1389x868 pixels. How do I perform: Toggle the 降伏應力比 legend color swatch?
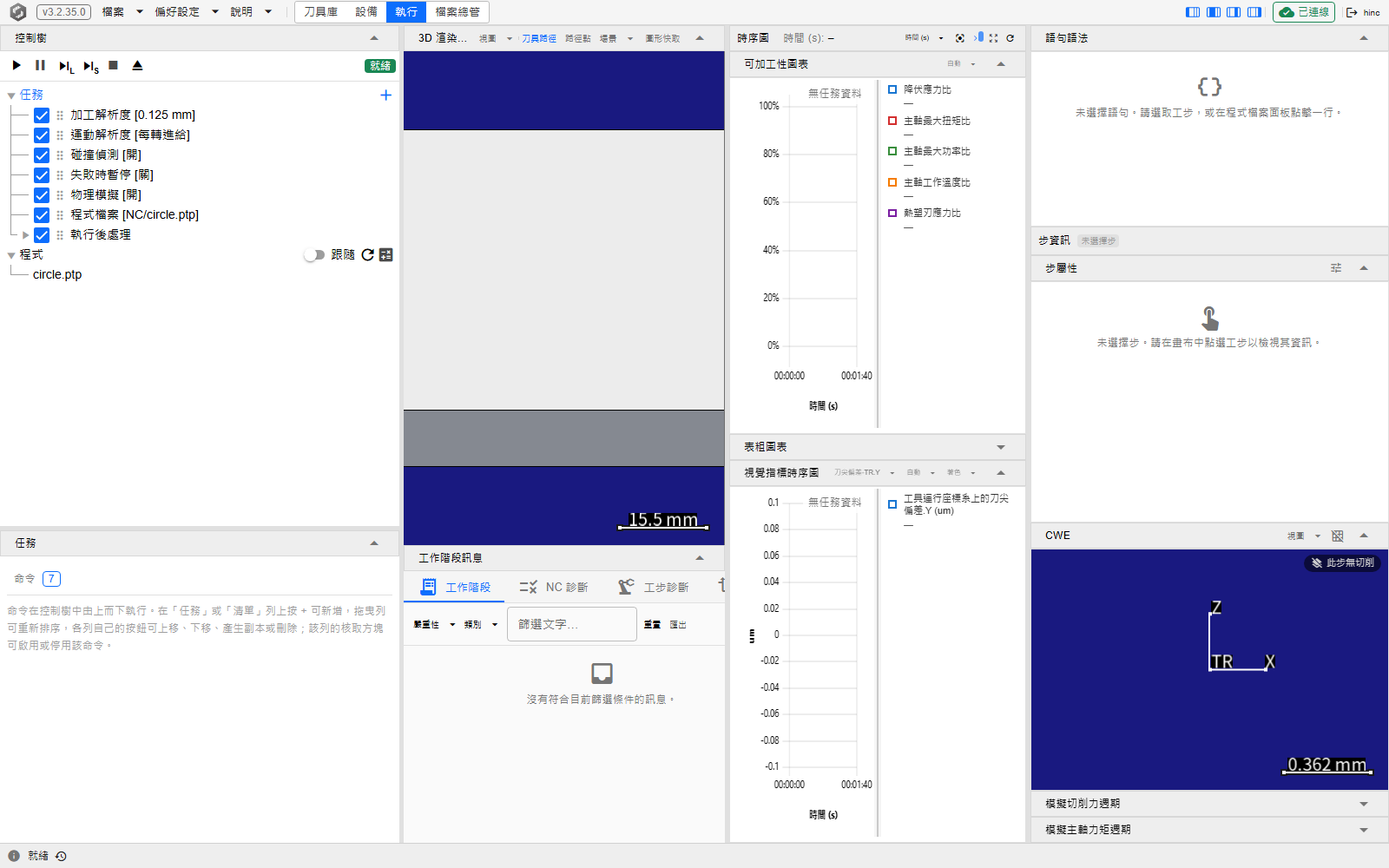(892, 89)
